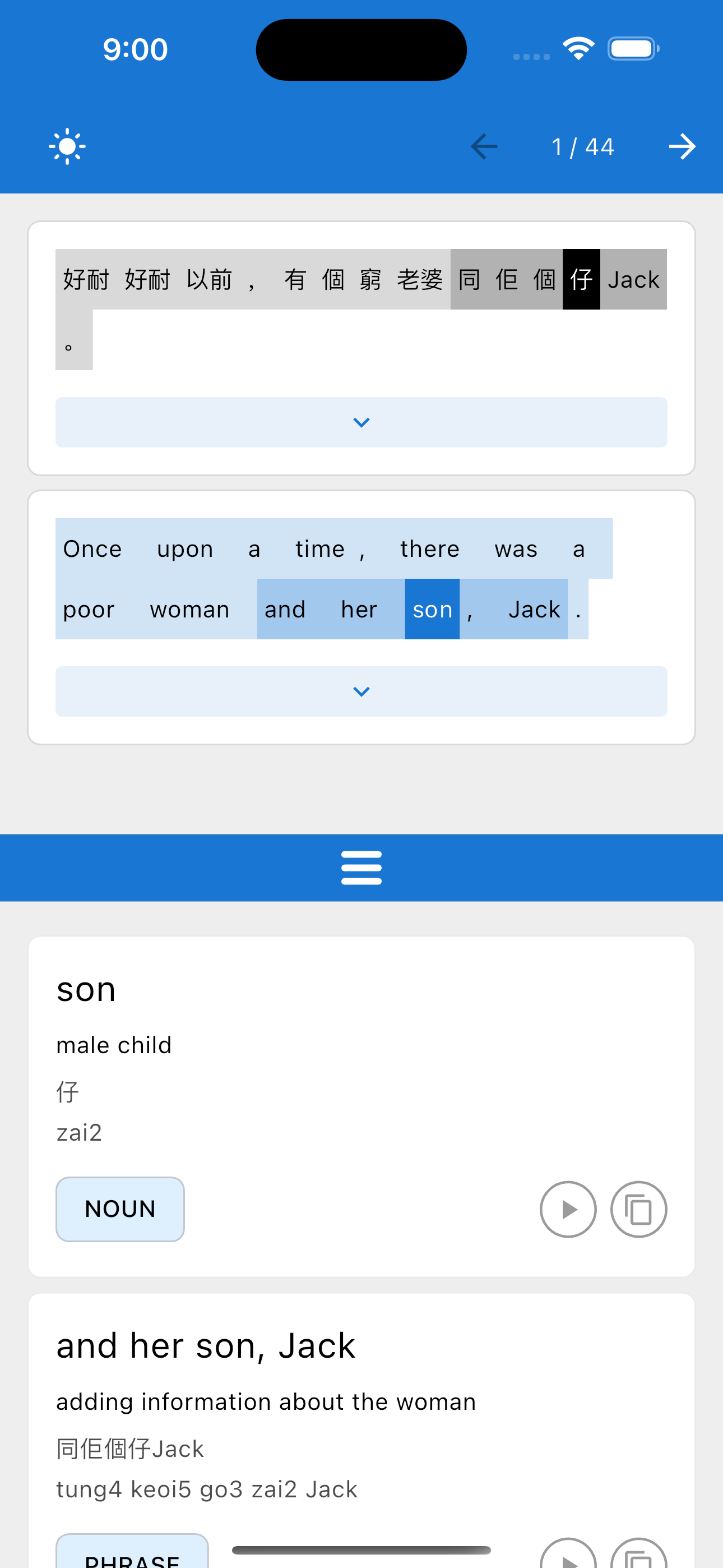Open the 1 / 44 page indicator
Image resolution: width=723 pixels, height=1568 pixels.
582,147
